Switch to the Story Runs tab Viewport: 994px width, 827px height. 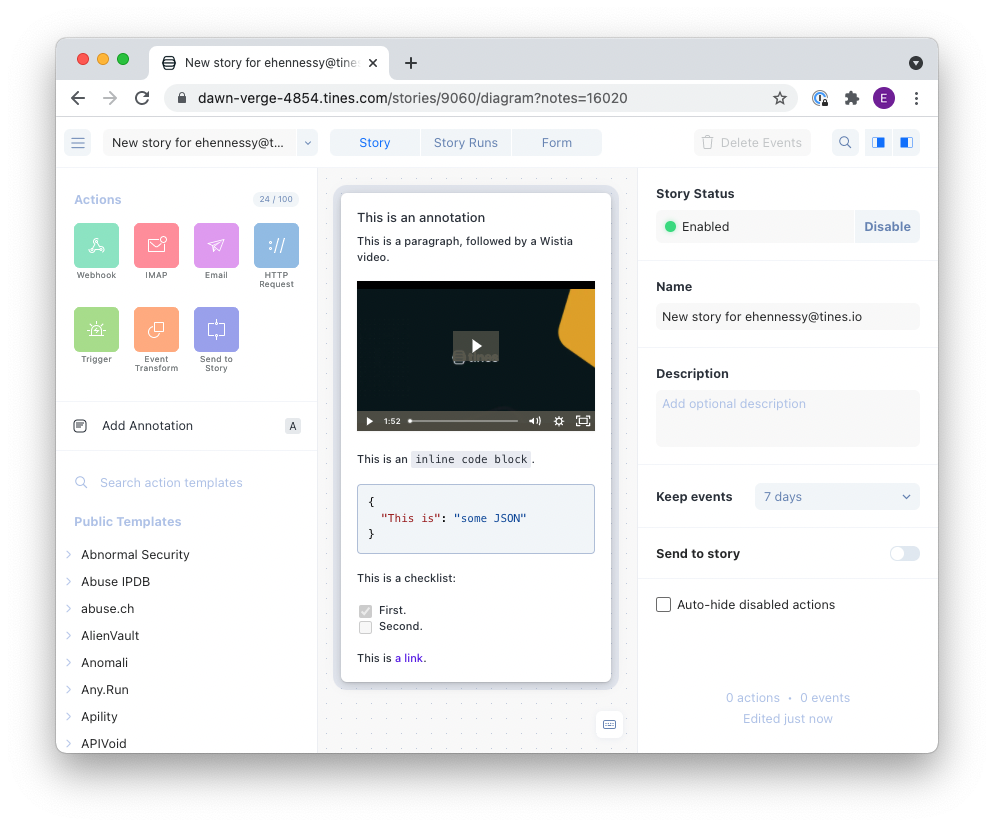pos(465,143)
